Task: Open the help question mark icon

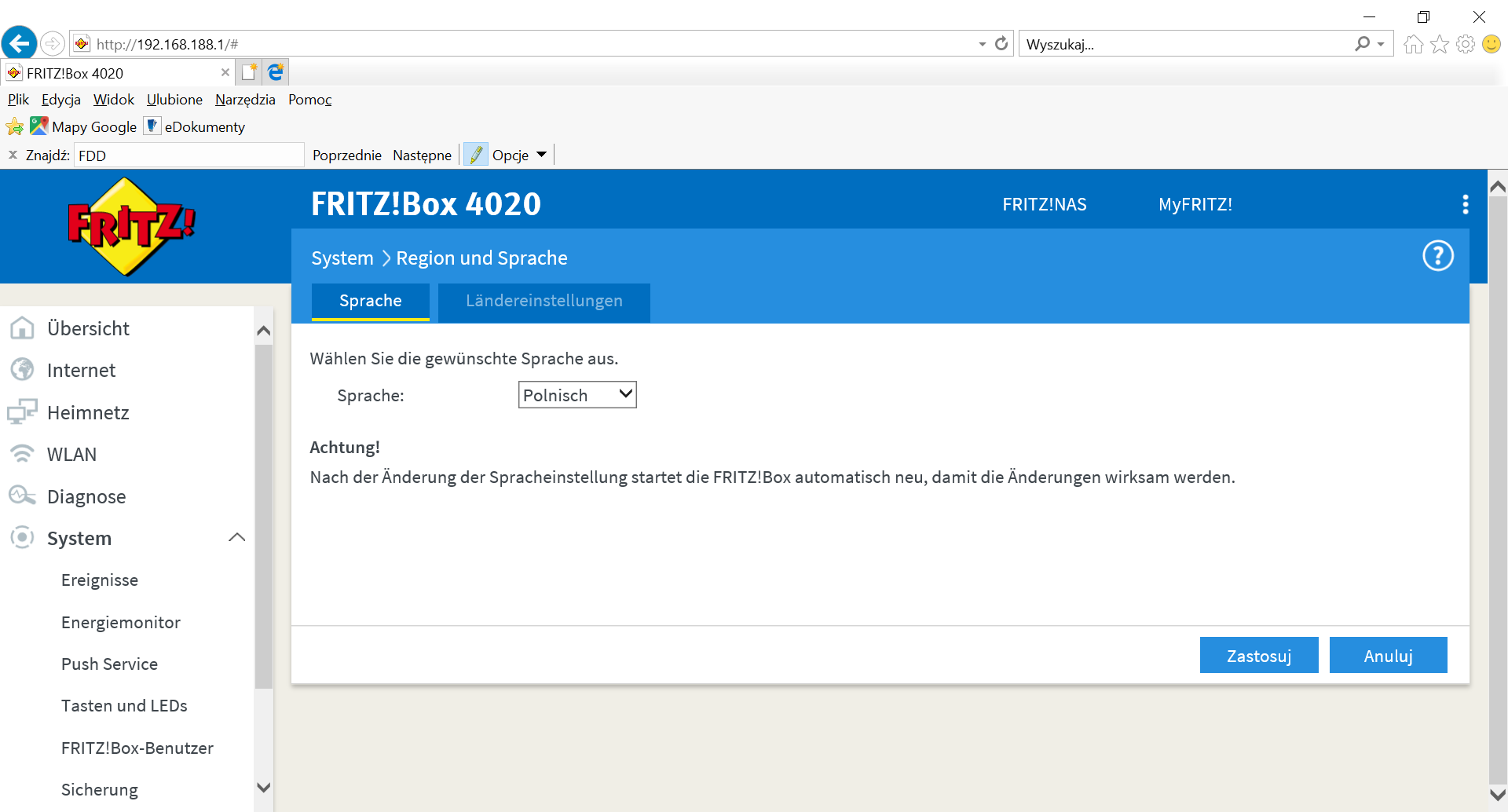Action: point(1438,256)
